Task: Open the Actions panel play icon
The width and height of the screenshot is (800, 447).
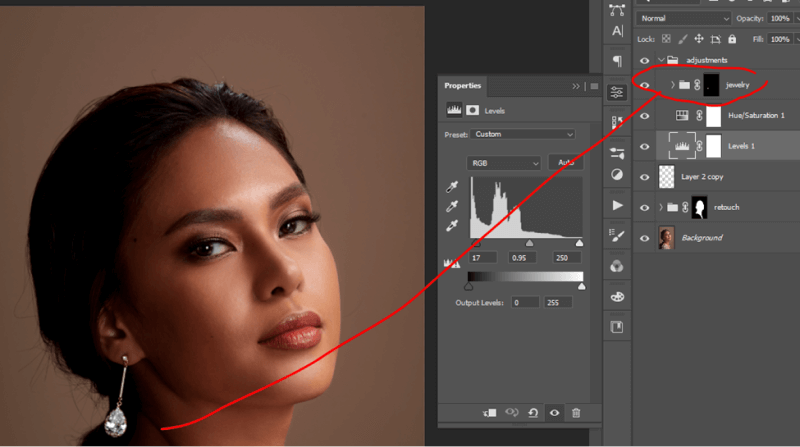Action: coord(617,205)
